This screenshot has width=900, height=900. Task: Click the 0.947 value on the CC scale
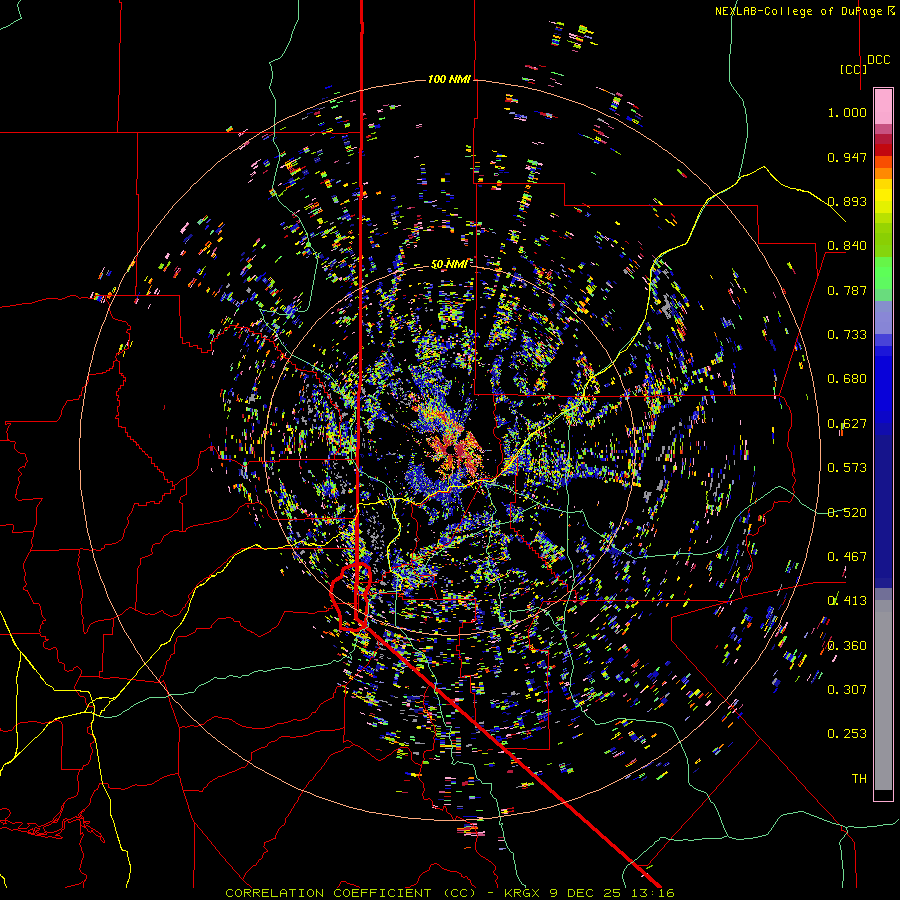(x=847, y=157)
